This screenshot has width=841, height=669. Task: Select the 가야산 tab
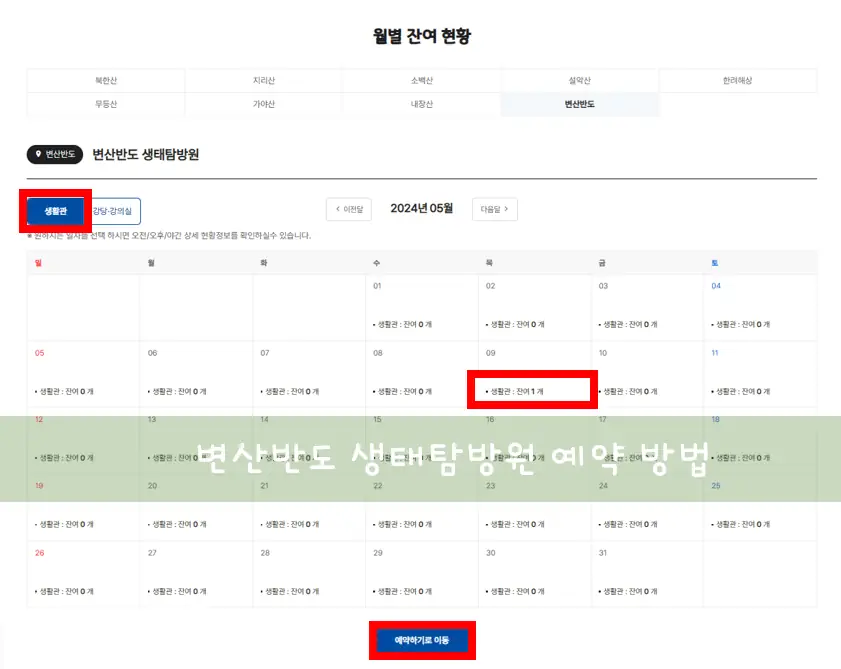pos(263,103)
